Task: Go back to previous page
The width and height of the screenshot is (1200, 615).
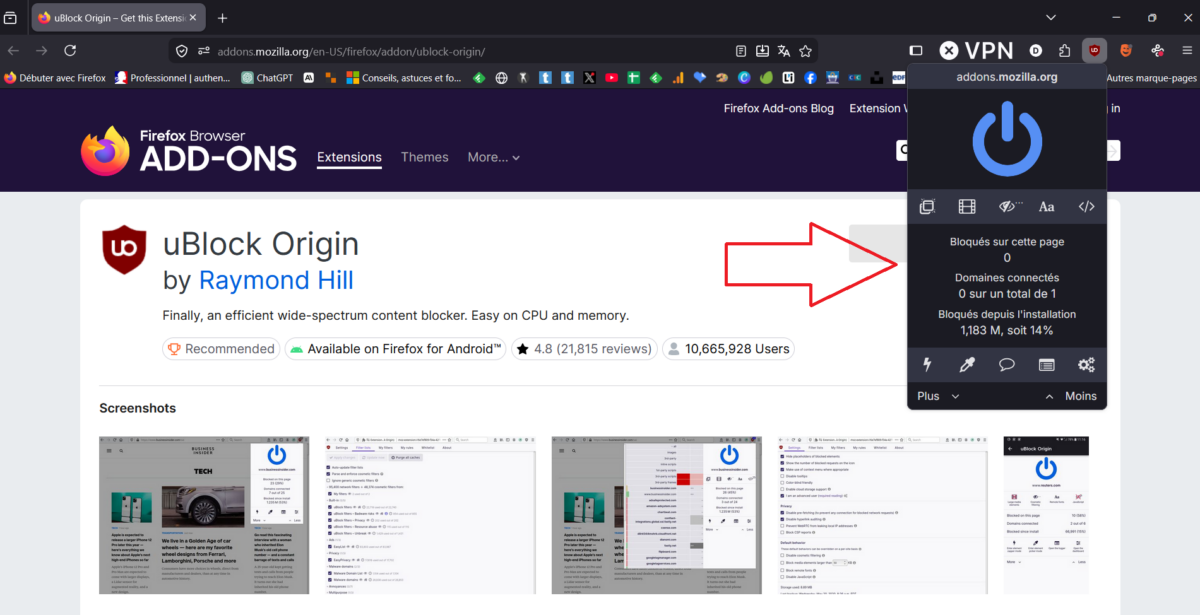Action: (14, 50)
